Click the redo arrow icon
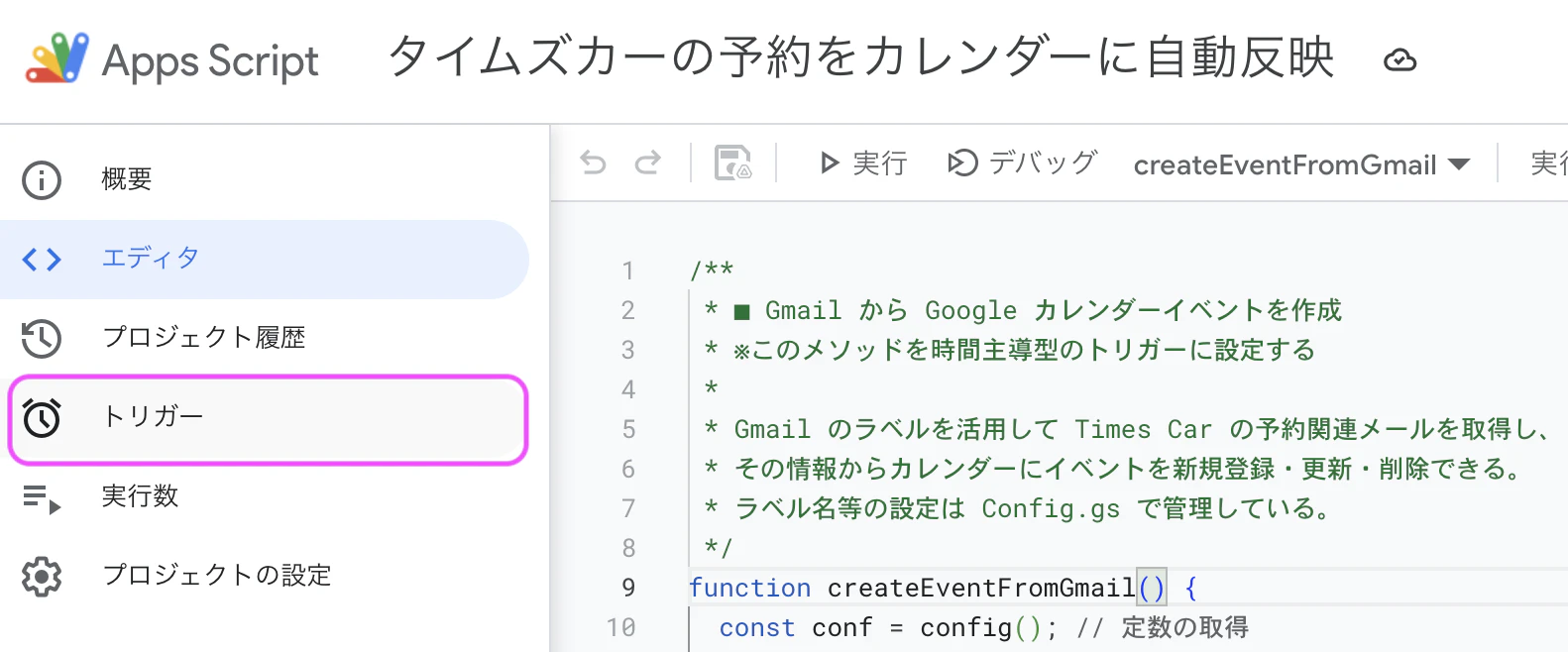 pyautogui.click(x=648, y=163)
